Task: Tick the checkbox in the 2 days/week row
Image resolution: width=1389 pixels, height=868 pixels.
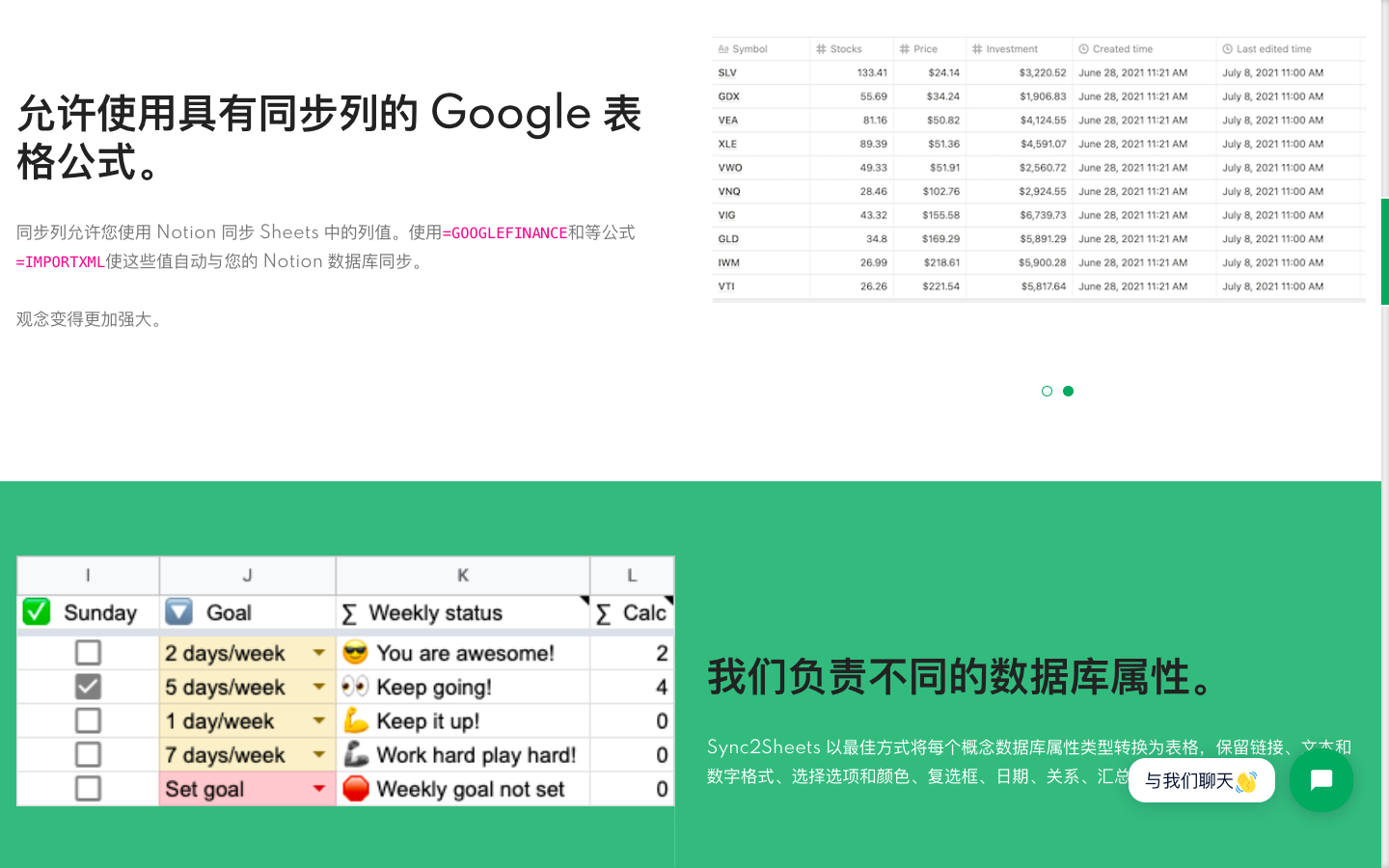Action: click(88, 653)
